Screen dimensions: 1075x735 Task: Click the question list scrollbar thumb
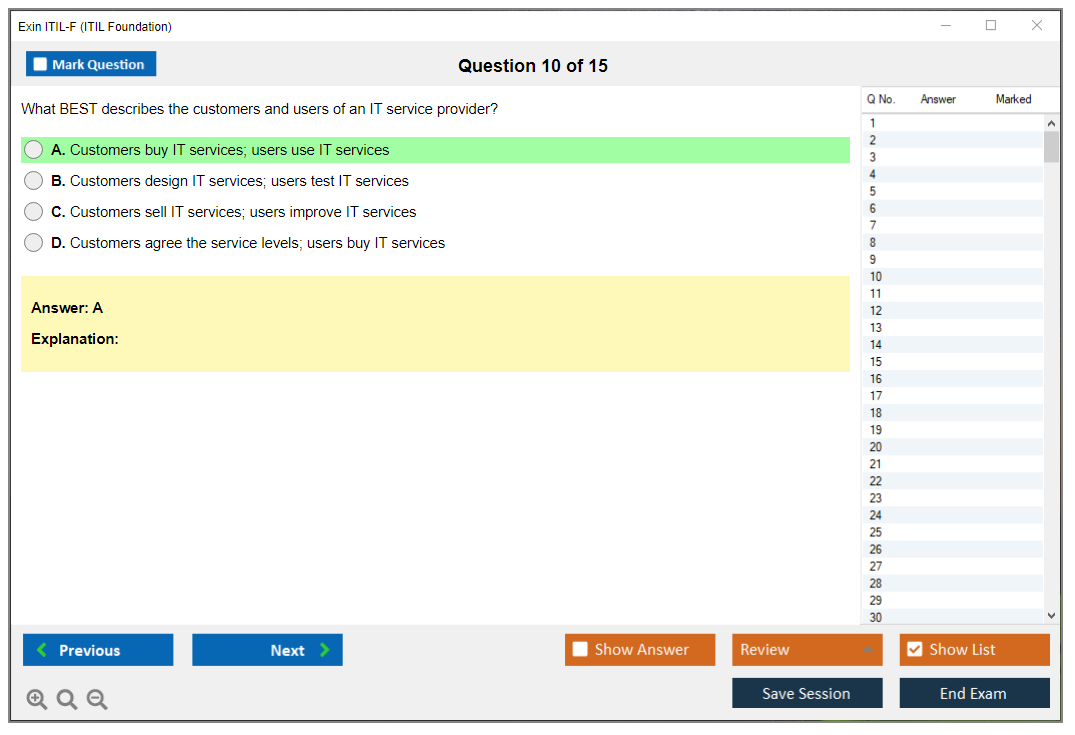[1051, 146]
